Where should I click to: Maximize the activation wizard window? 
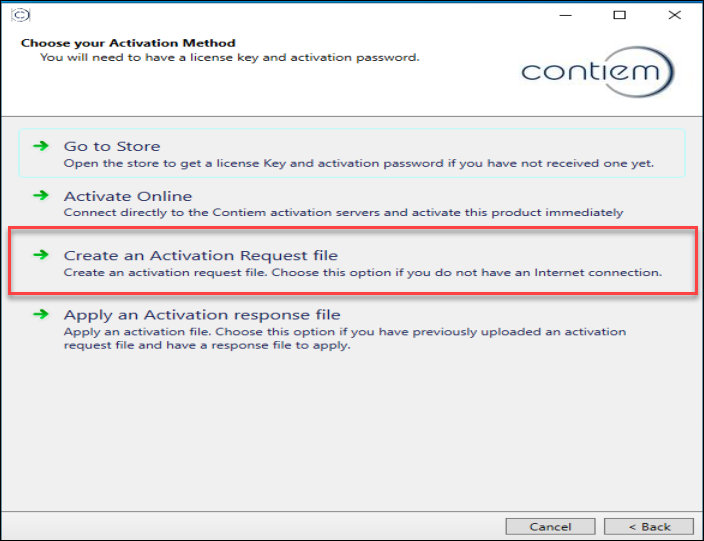tap(620, 15)
